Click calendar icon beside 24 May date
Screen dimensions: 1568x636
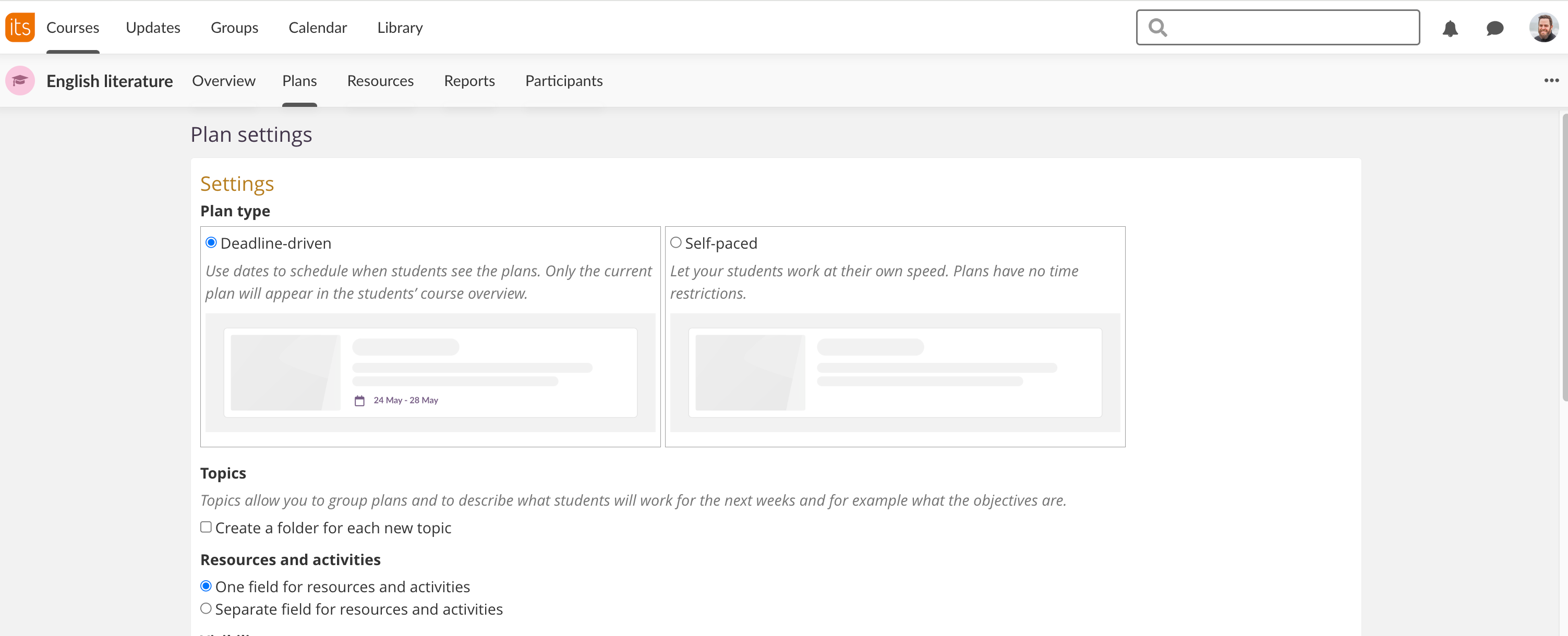pos(360,400)
